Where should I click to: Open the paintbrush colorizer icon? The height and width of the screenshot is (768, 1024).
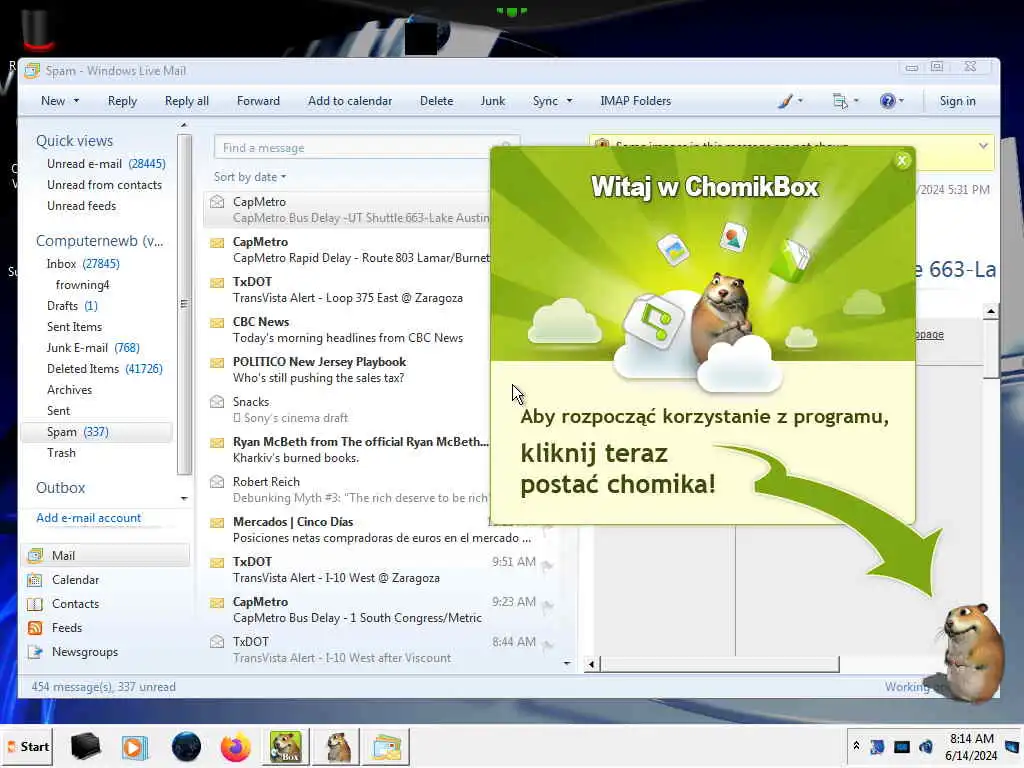[x=785, y=101]
